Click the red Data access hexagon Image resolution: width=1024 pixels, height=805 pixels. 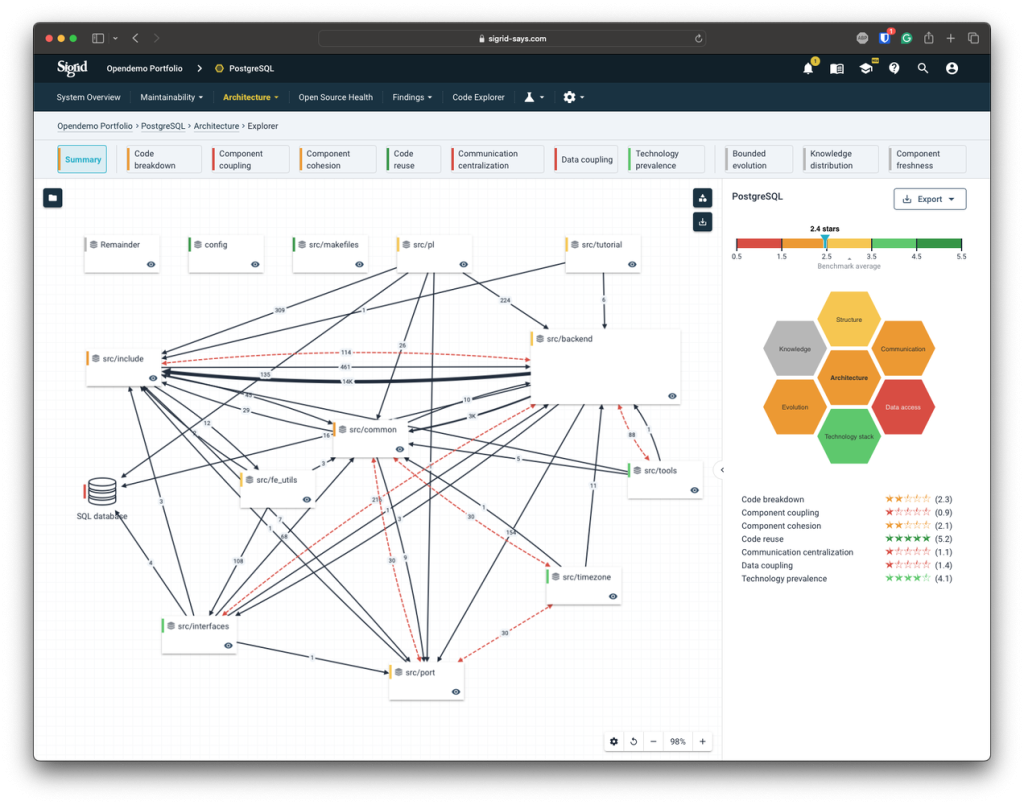click(903, 407)
